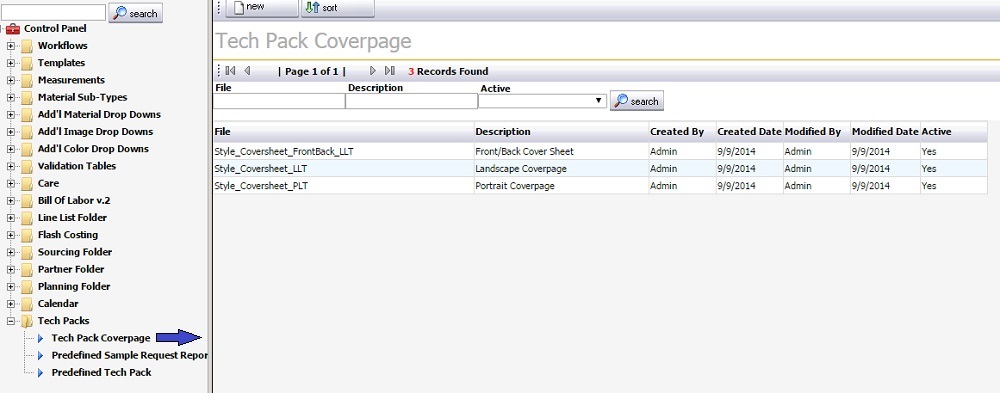Expand the Templates tree node
Image resolution: width=1000 pixels, height=393 pixels.
[11, 63]
